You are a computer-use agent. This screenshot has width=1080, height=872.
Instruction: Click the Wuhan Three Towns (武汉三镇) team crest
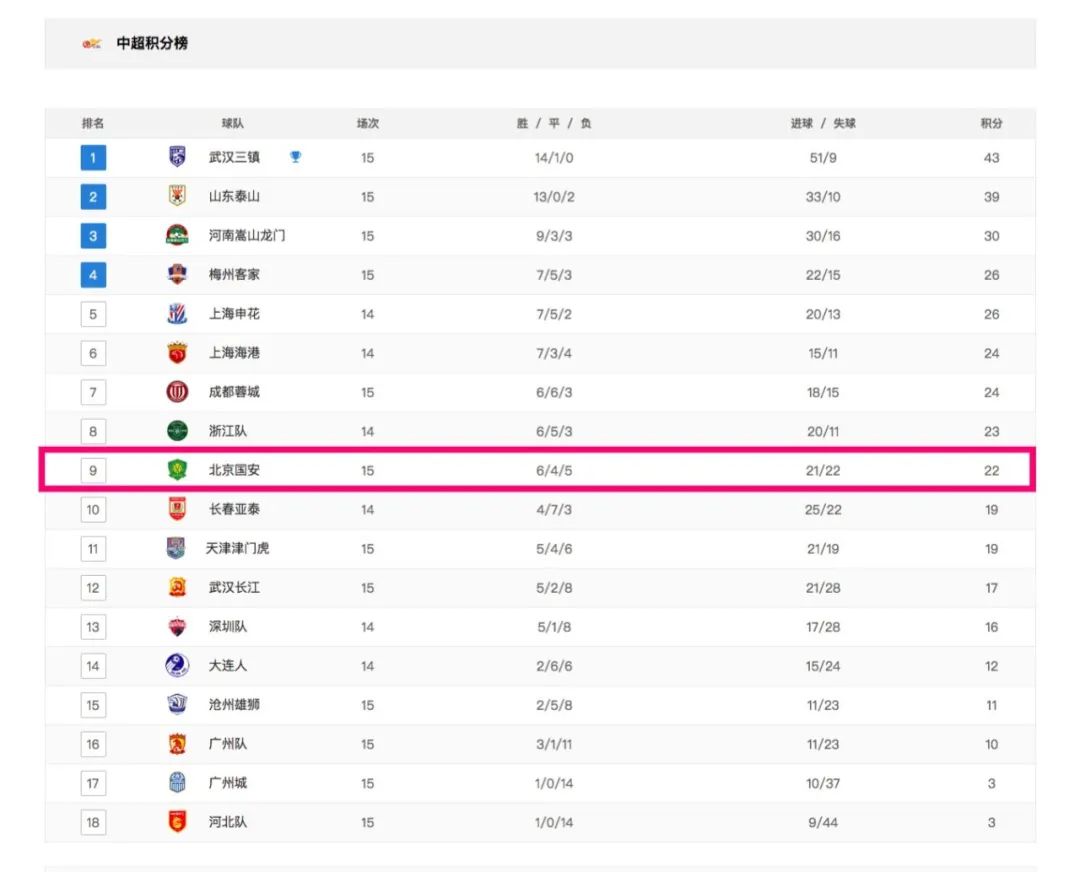coord(177,157)
